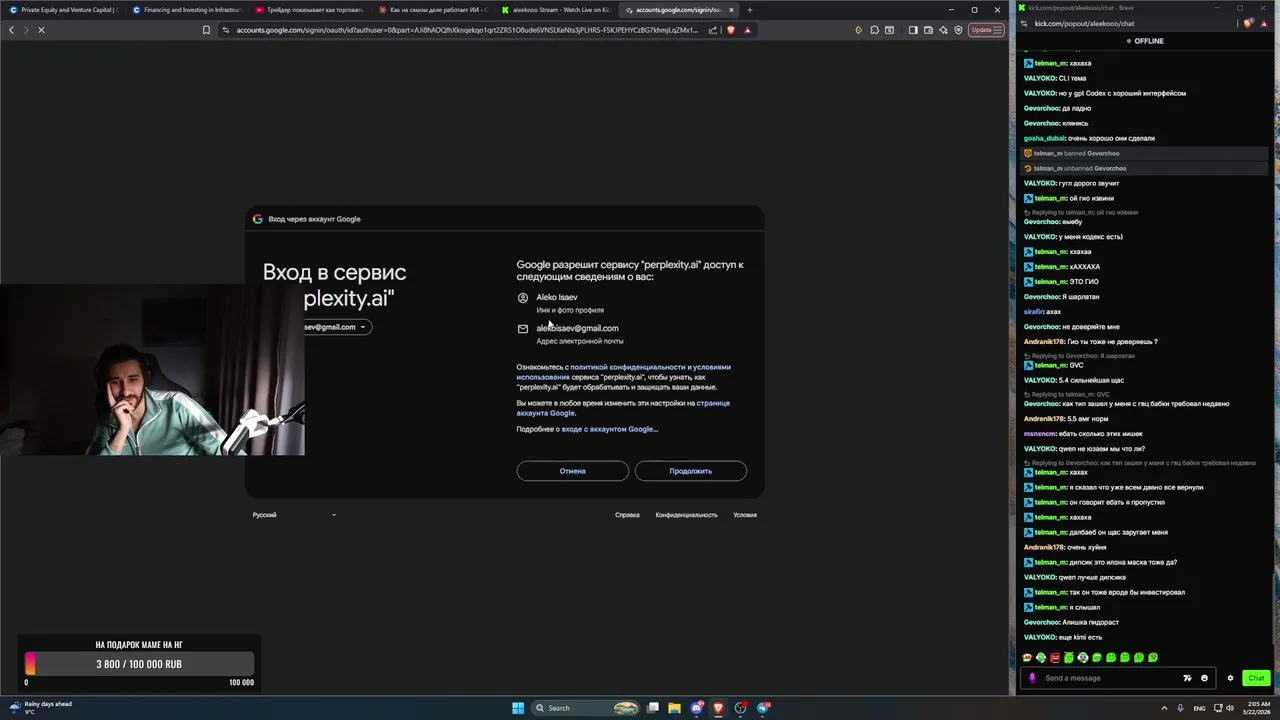Viewport: 1280px width, 720px height.
Task: Open the Условия footer link
Action: coord(745,515)
